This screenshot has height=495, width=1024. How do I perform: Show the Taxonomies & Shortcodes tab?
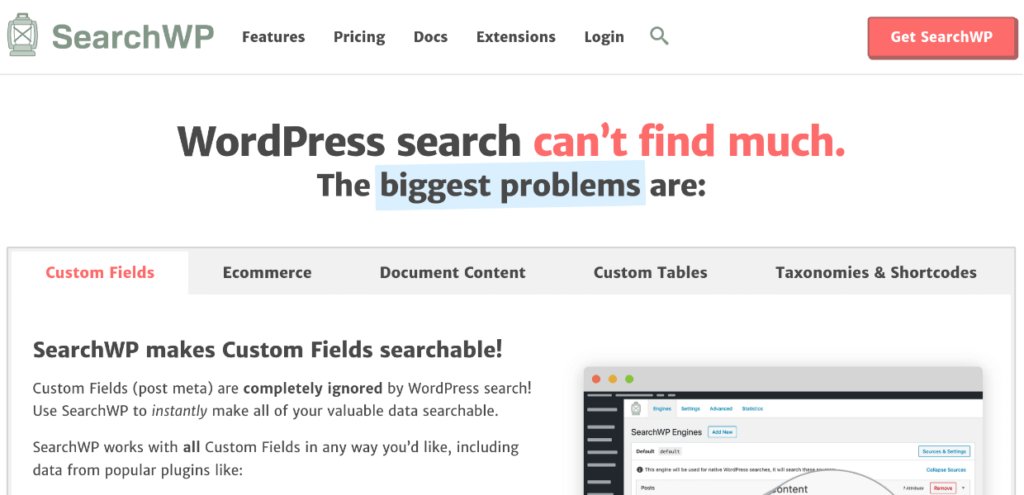[876, 272]
